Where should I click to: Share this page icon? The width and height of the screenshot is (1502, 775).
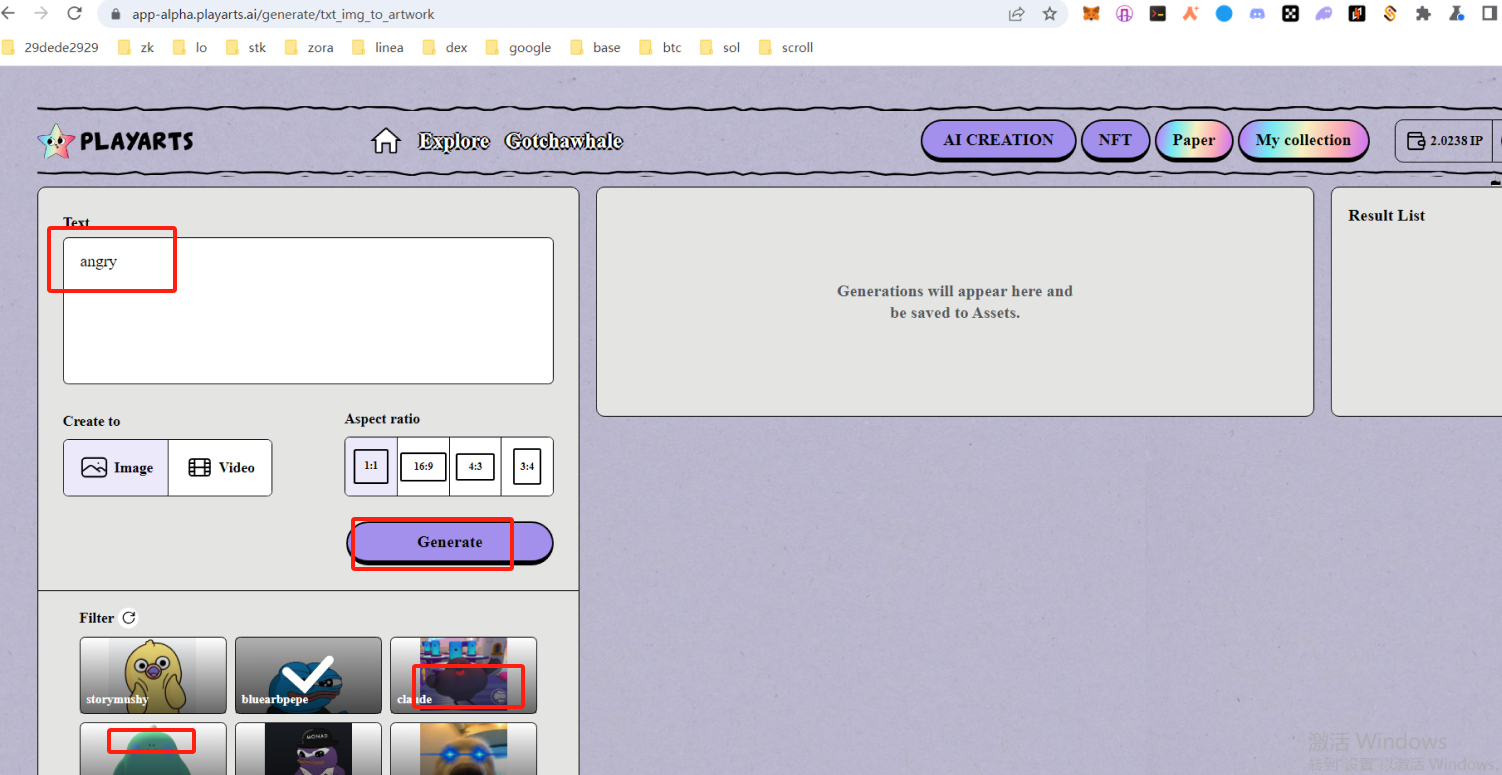[x=1017, y=14]
